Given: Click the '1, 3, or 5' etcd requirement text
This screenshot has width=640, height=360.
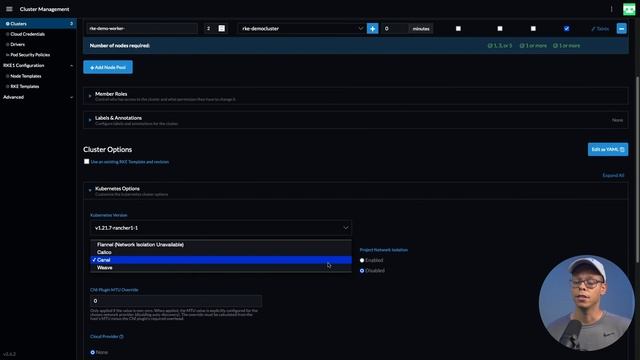Looking at the screenshot, I should (x=500, y=46).
